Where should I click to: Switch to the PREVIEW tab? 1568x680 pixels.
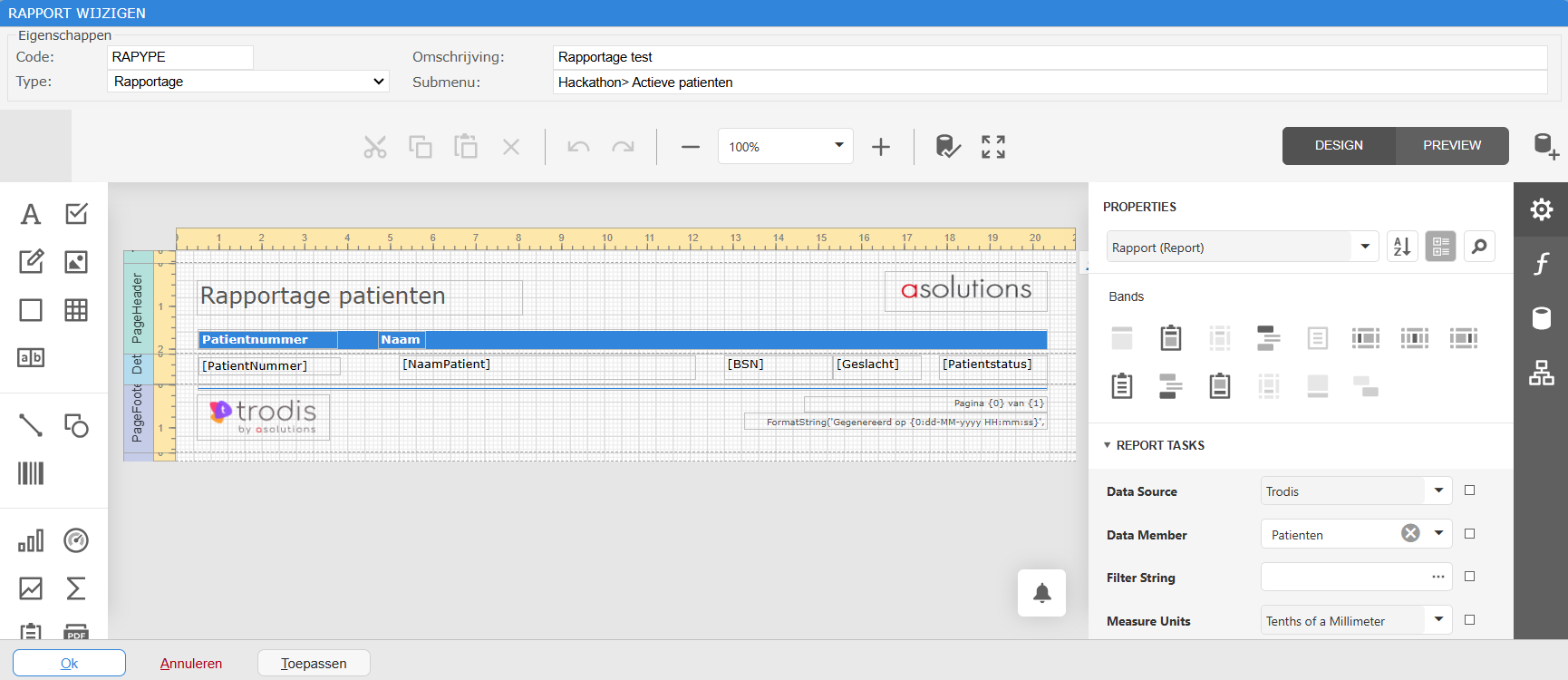pos(1452,145)
